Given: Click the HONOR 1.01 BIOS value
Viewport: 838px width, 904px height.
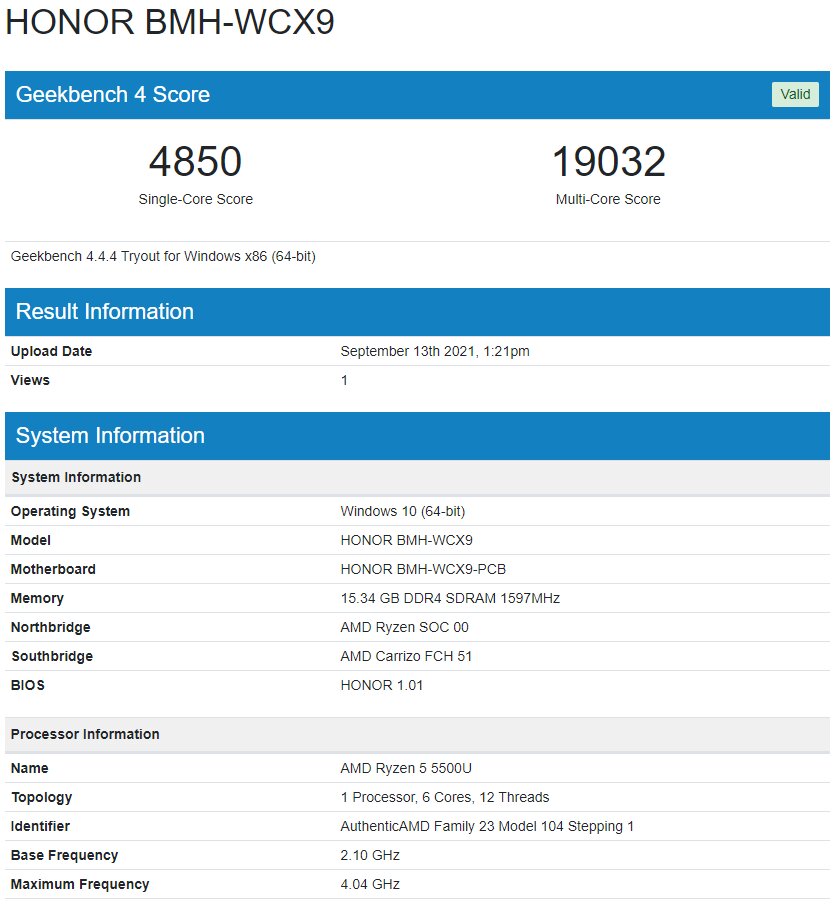Looking at the screenshot, I should coord(382,685).
